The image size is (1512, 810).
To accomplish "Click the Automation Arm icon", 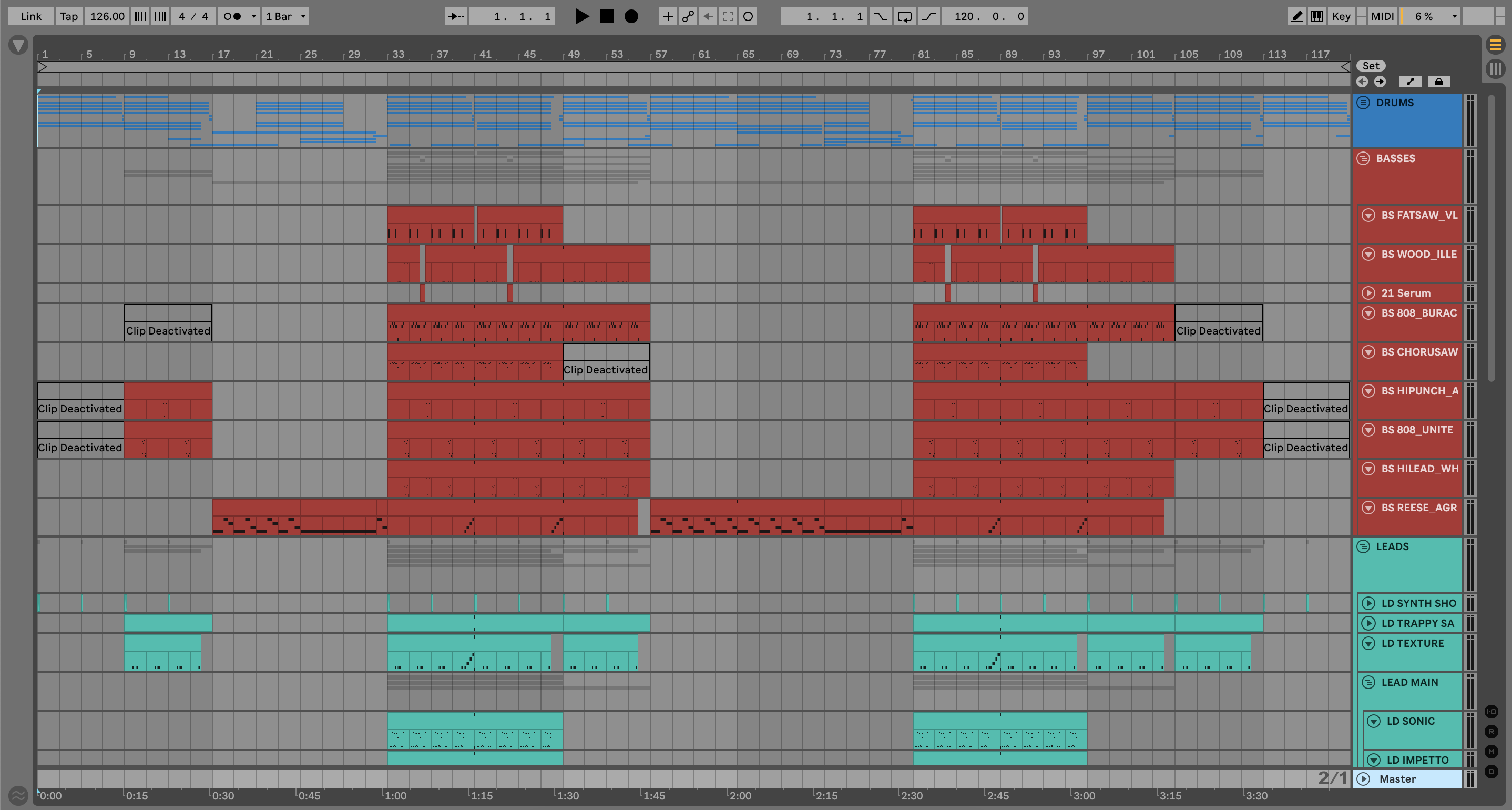I will tap(688, 16).
